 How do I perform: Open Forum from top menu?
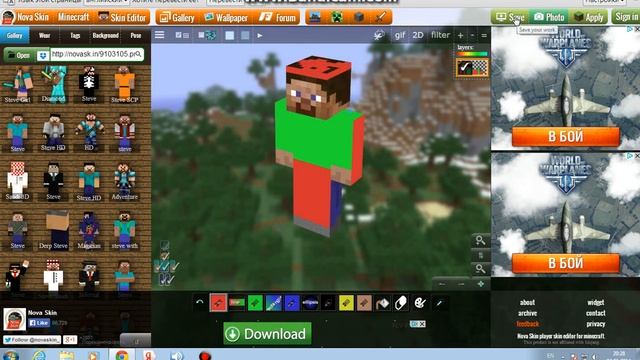pyautogui.click(x=278, y=18)
